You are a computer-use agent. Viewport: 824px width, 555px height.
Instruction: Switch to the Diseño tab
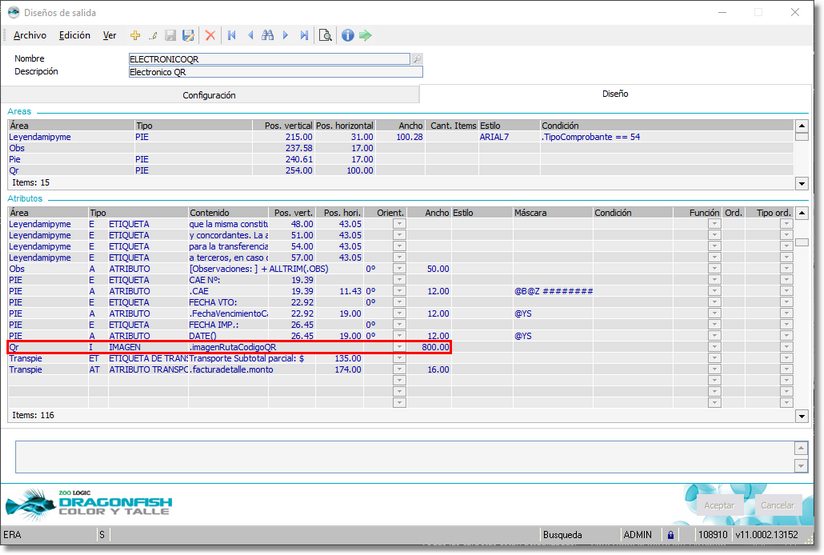pyautogui.click(x=615, y=94)
